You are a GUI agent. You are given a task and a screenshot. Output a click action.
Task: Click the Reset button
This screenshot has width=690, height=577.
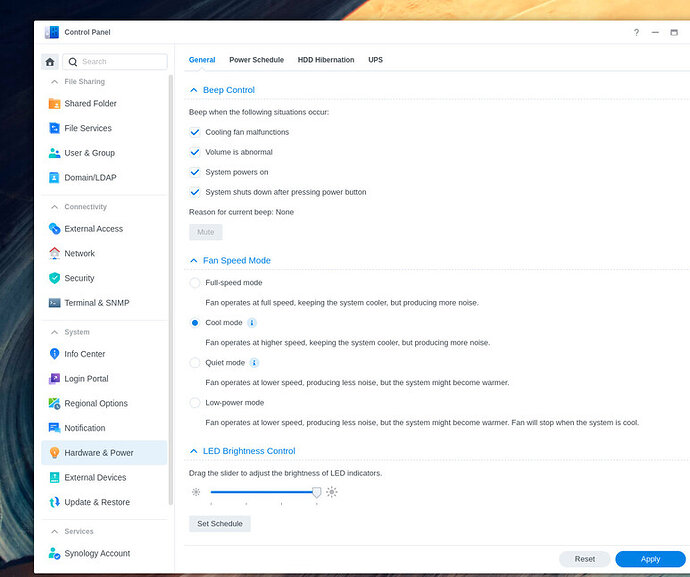click(584, 559)
